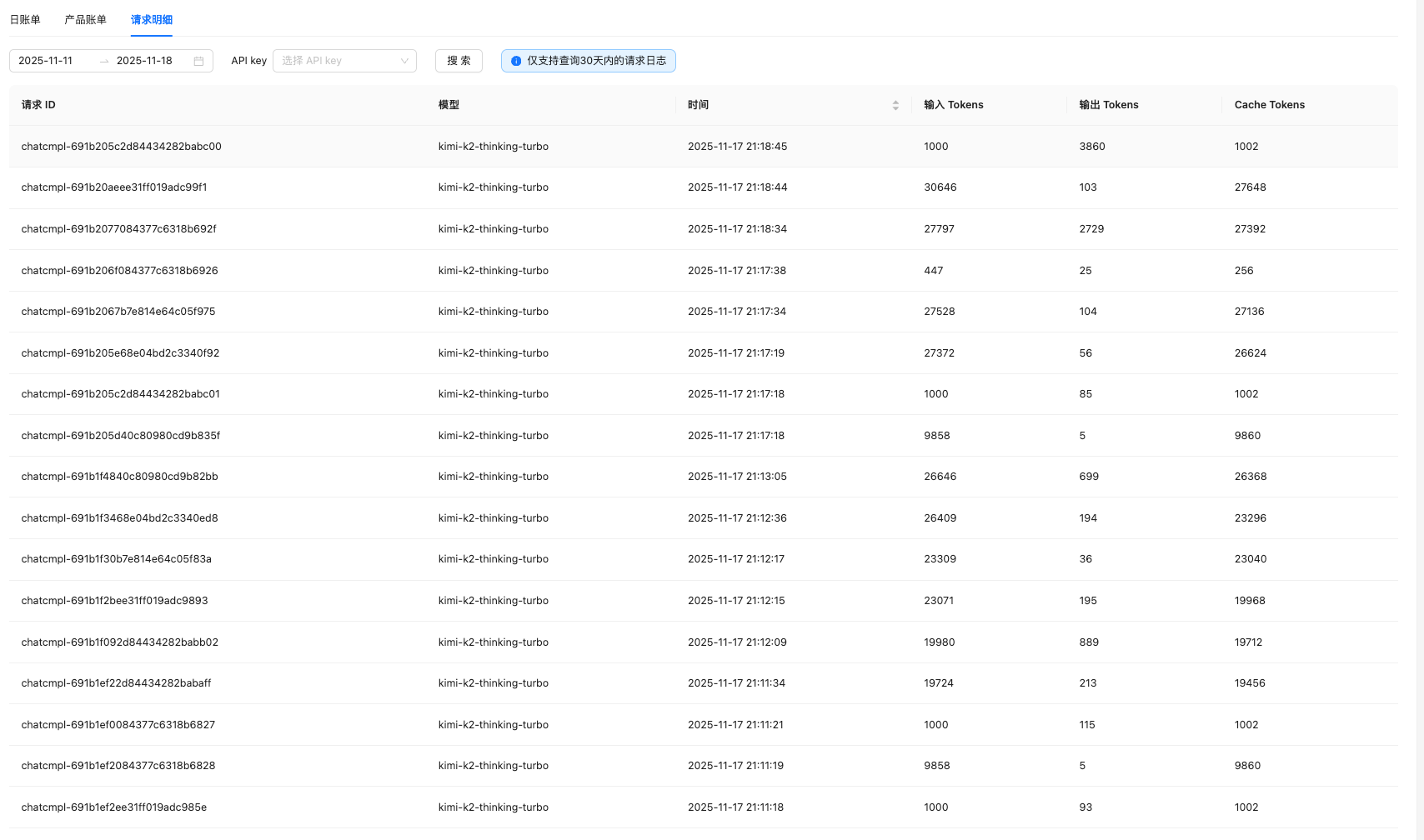Image resolution: width=1424 pixels, height=840 pixels.
Task: Select request row ending babc00
Action: pyautogui.click(x=121, y=147)
